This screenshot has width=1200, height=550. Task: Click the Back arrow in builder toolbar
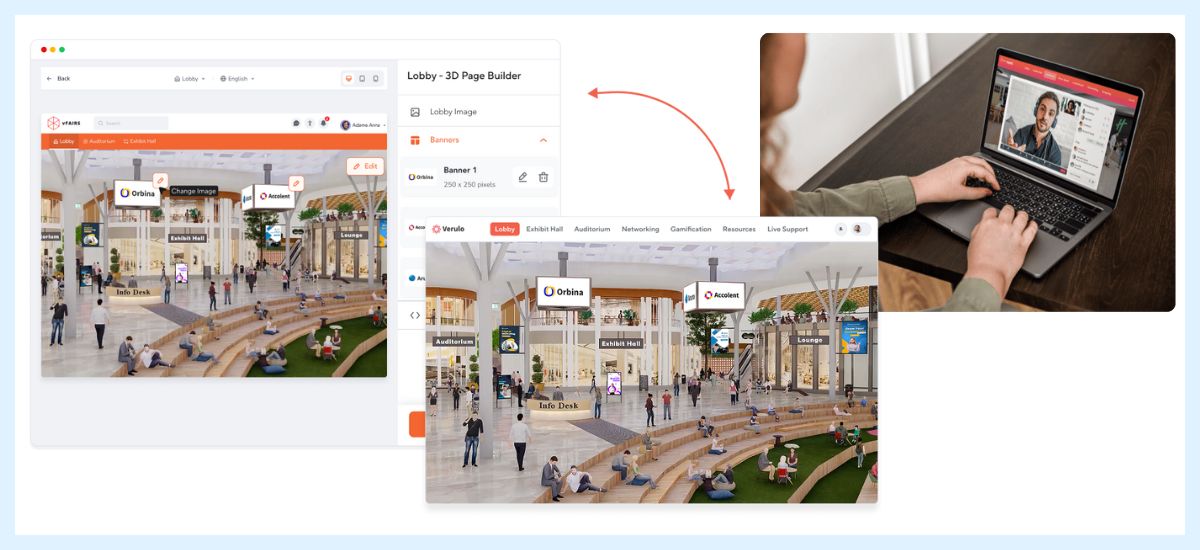pos(50,78)
